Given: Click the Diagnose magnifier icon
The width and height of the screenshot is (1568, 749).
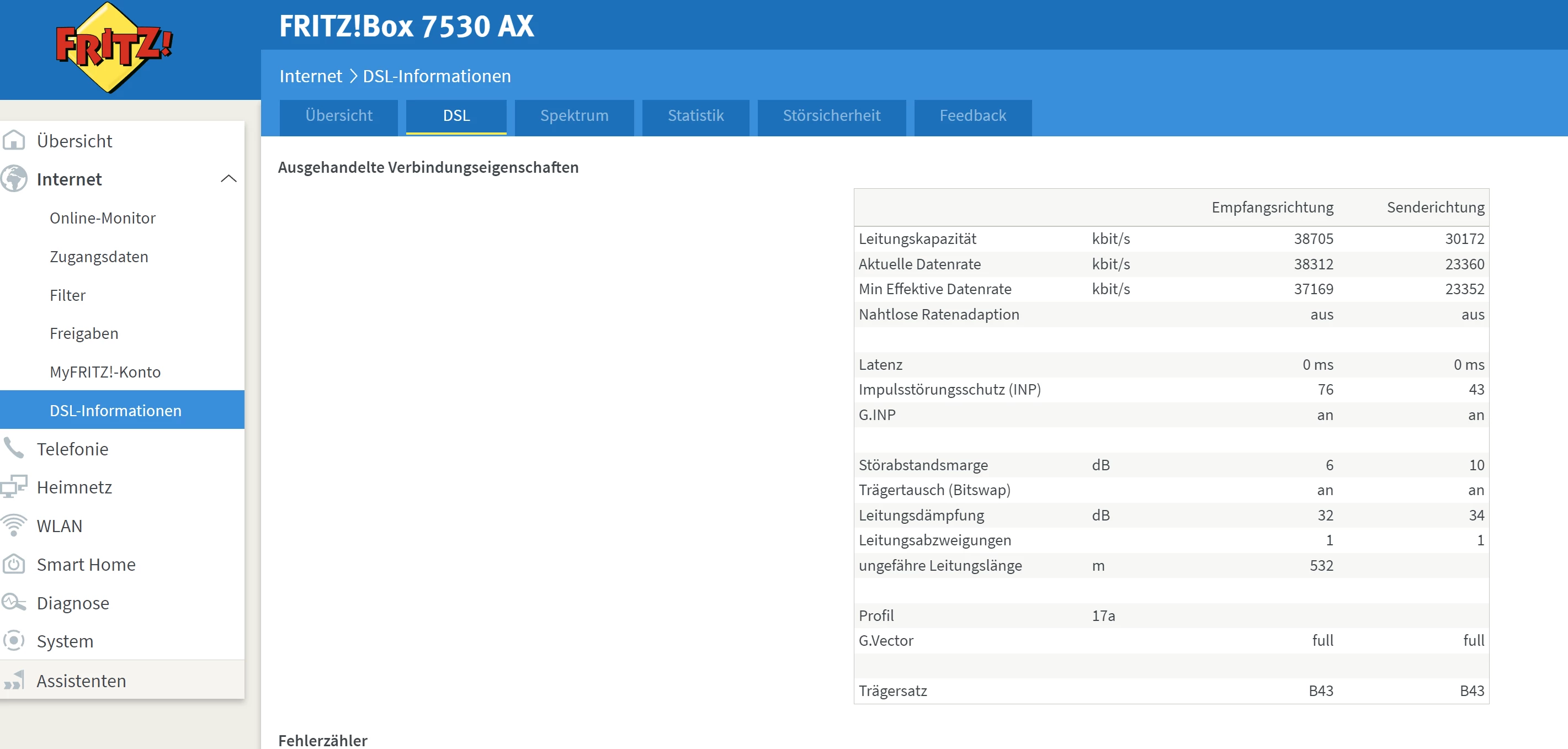Looking at the screenshot, I should tap(13, 602).
